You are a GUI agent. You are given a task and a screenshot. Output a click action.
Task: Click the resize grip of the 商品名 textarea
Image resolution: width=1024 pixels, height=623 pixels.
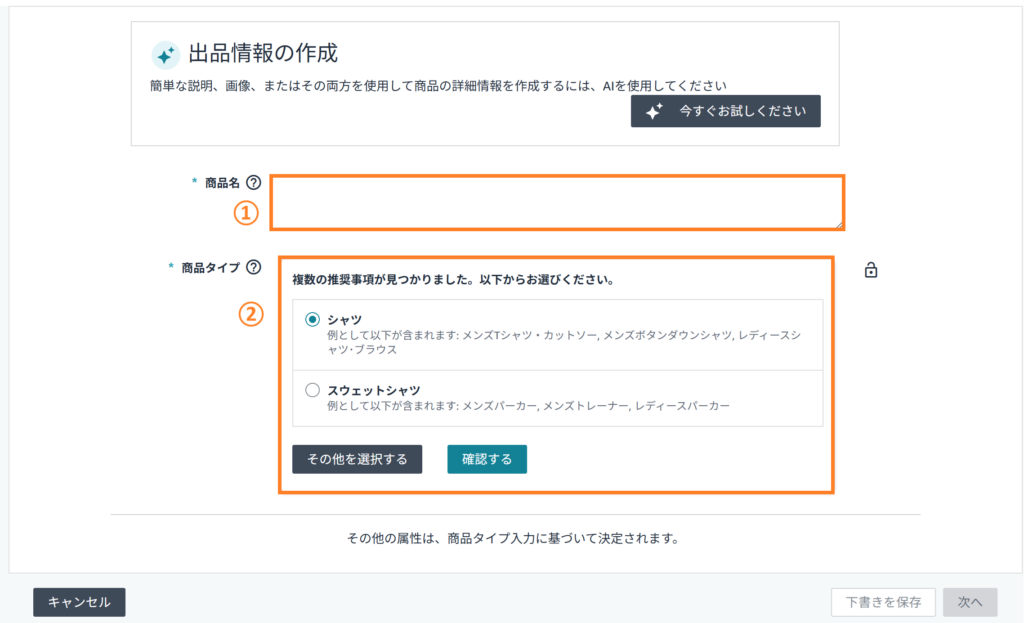click(838, 224)
